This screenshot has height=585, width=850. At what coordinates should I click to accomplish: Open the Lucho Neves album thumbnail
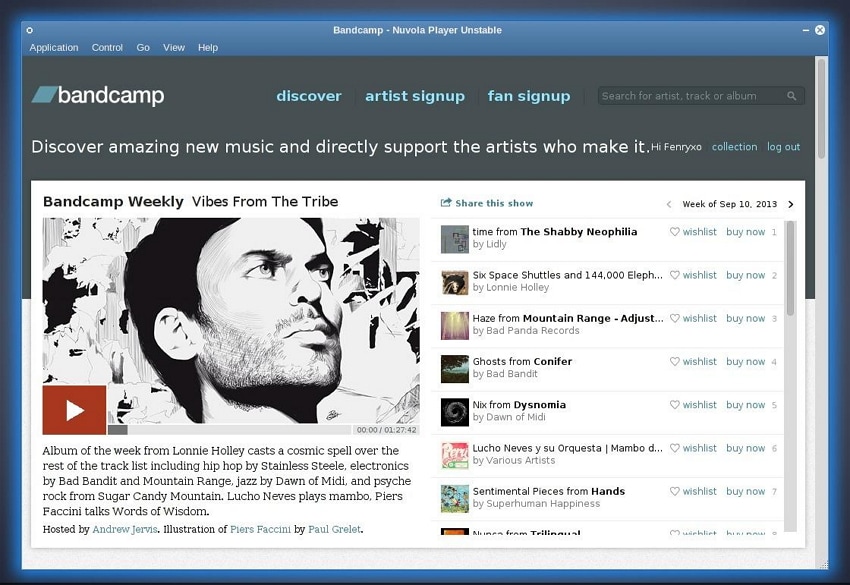[455, 455]
